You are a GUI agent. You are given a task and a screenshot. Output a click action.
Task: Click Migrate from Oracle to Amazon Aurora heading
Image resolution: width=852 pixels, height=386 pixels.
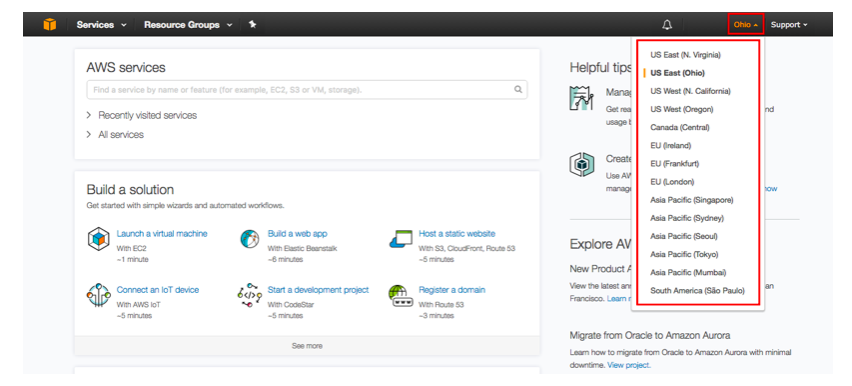[650, 335]
